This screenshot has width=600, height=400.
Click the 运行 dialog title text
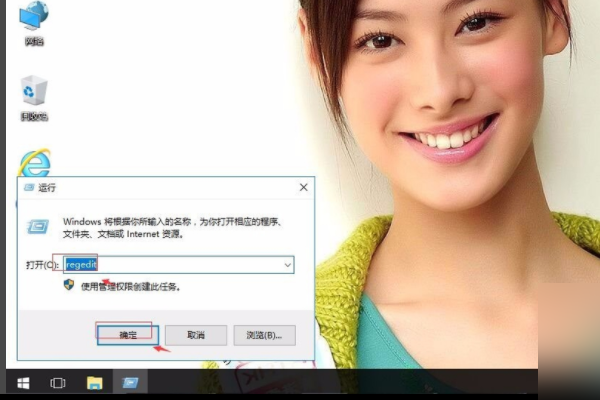point(47,188)
